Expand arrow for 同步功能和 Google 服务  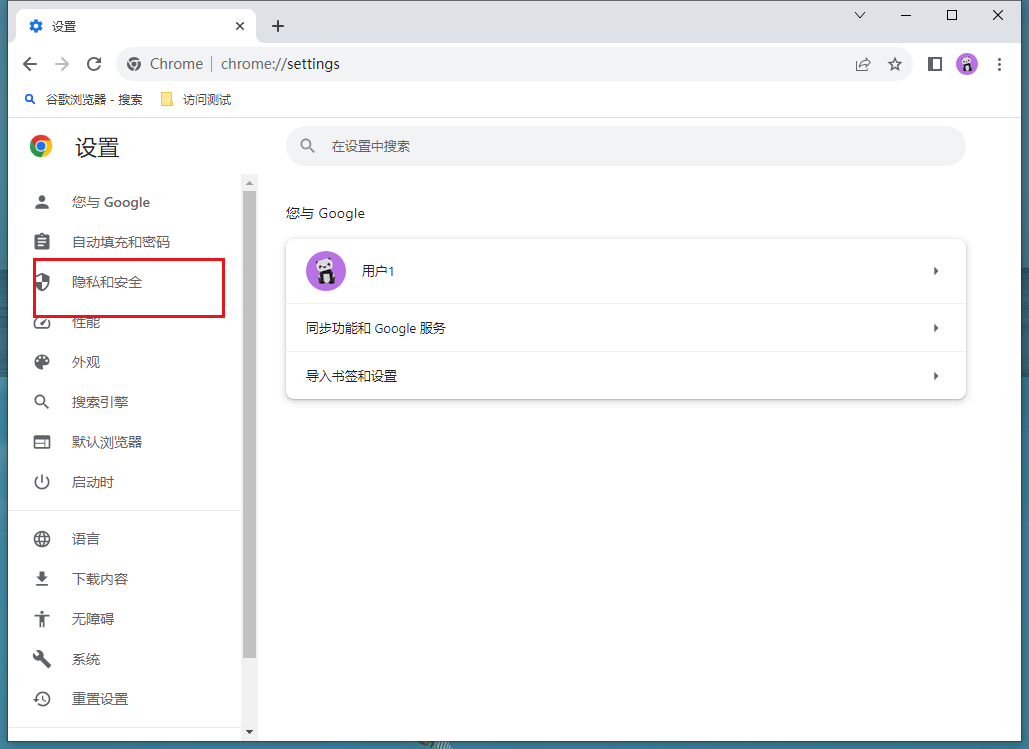click(936, 328)
